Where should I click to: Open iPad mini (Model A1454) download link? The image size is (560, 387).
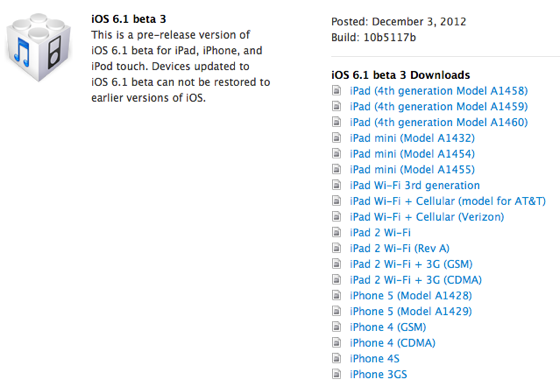[x=412, y=154]
